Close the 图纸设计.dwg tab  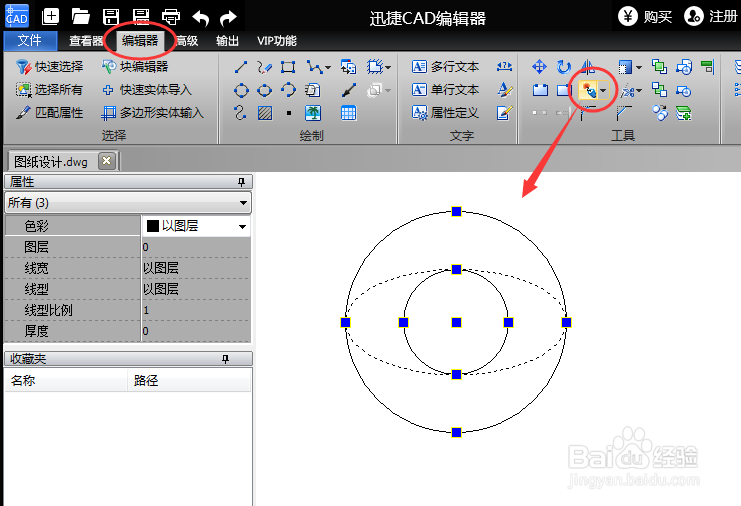107,161
